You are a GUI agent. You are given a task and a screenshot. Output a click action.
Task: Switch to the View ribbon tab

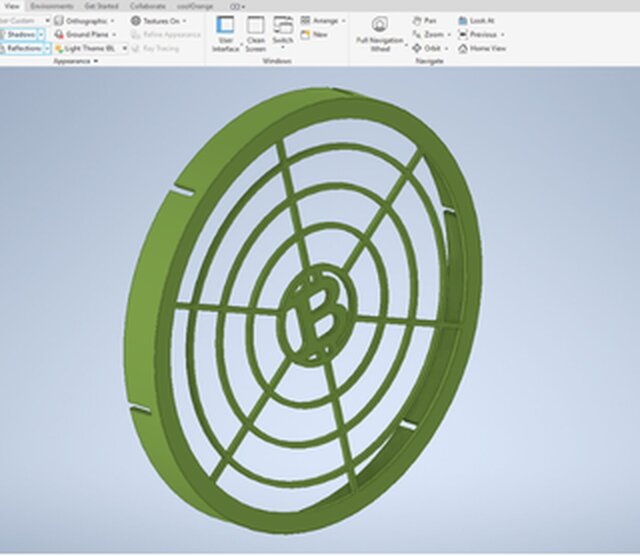pyautogui.click(x=11, y=6)
